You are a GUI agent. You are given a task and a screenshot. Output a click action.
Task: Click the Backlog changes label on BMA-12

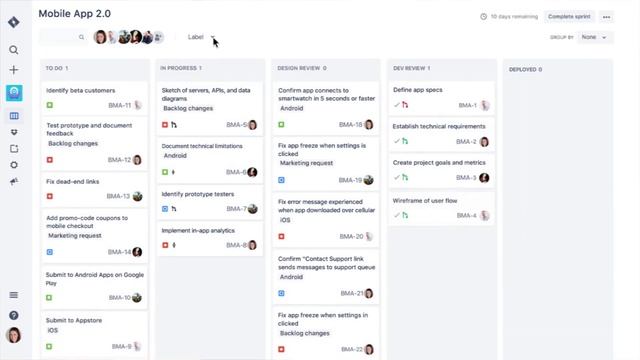coord(73,144)
